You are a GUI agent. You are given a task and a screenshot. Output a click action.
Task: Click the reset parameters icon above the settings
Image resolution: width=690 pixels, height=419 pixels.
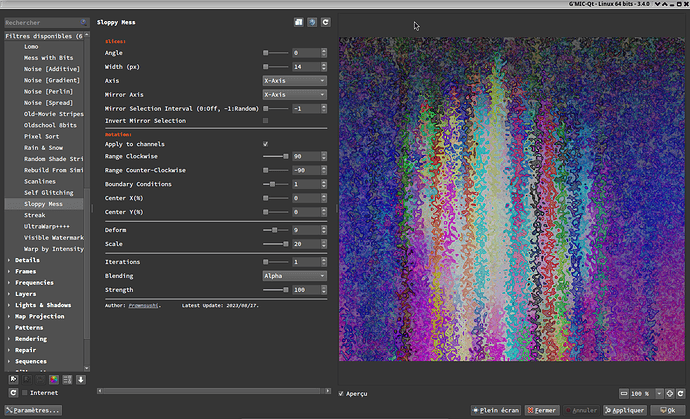[x=326, y=21]
